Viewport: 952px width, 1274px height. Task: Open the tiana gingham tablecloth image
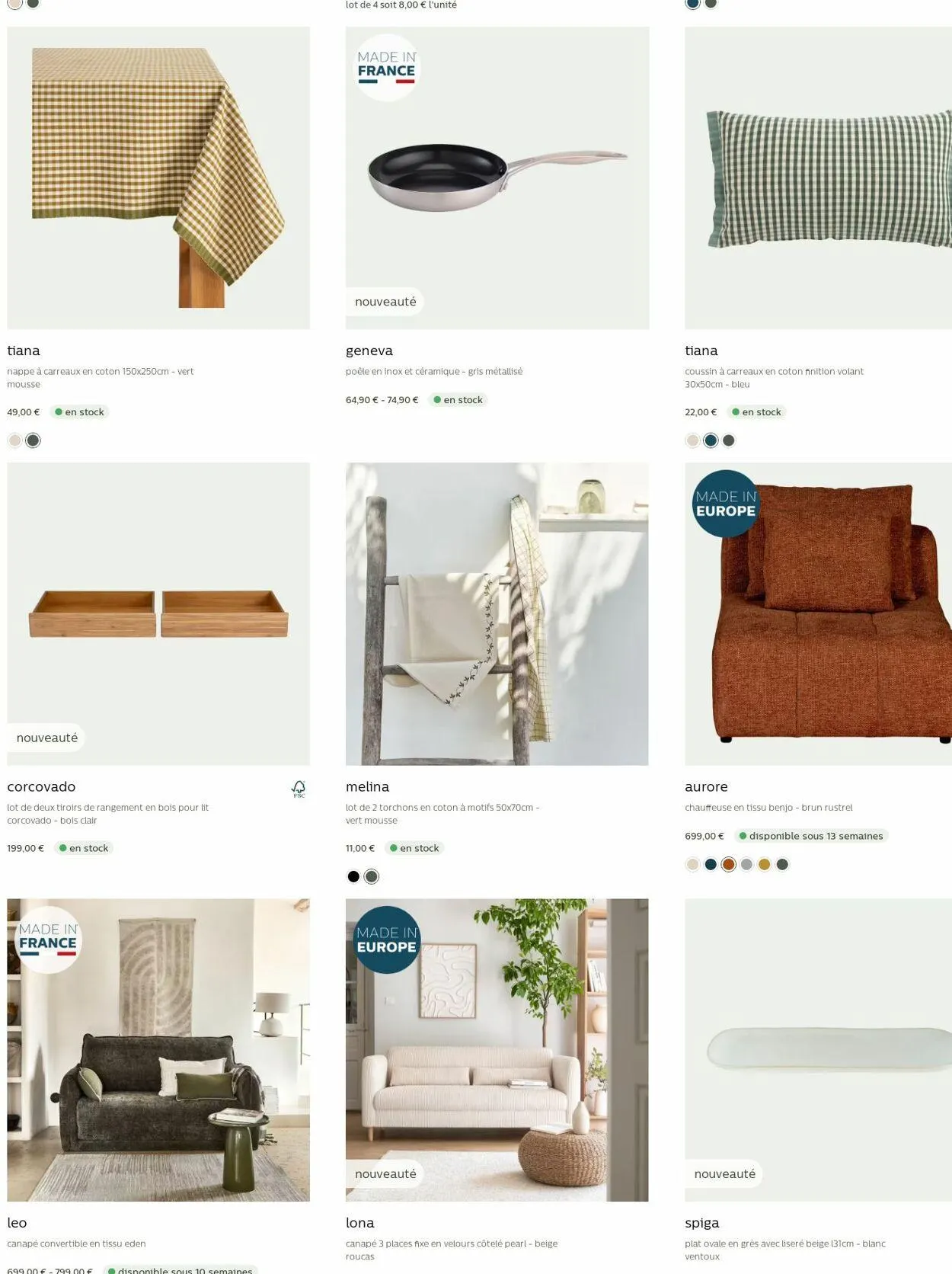click(x=158, y=178)
